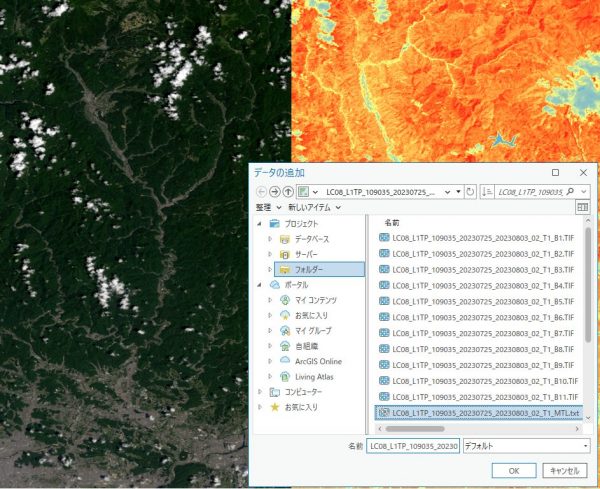Click the sort order icon
600x489 pixels.
pyautogui.click(x=487, y=191)
